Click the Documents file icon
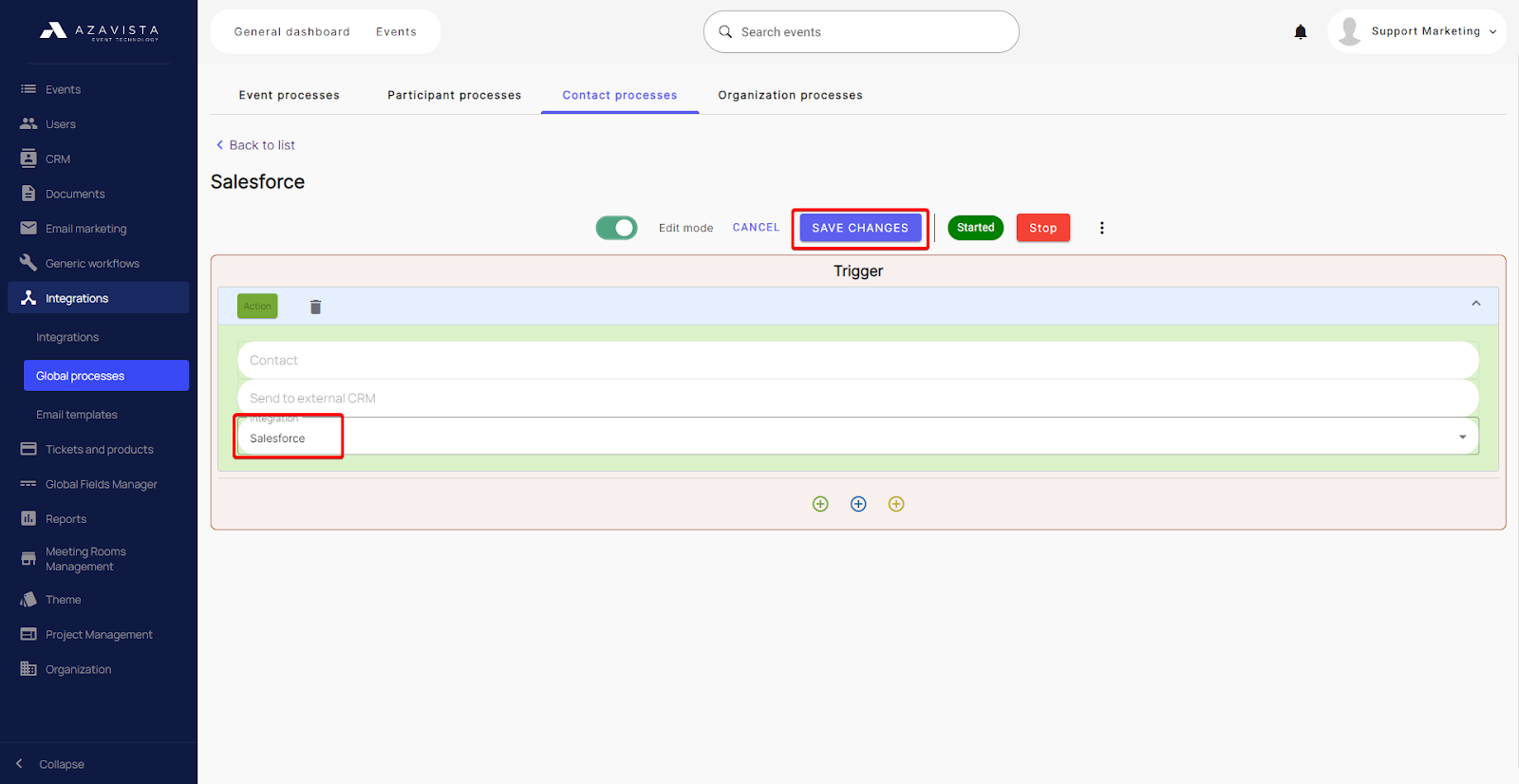 tap(28, 194)
